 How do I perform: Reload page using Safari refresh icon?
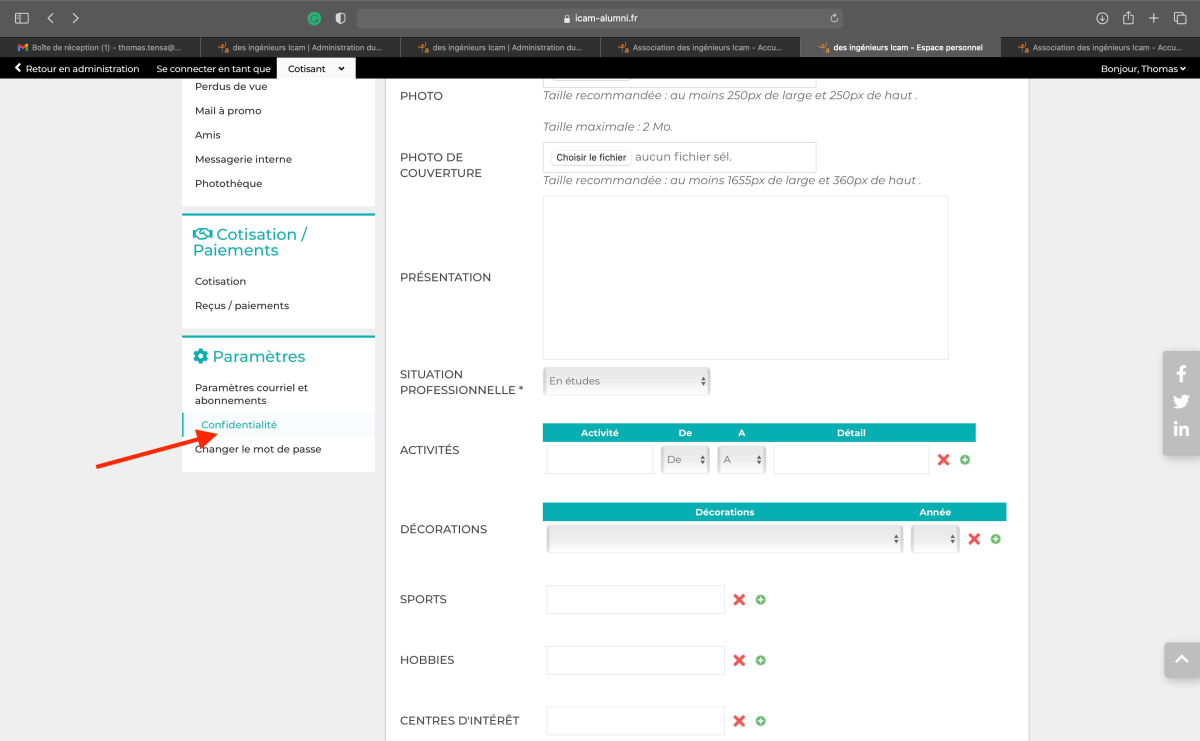click(x=834, y=18)
